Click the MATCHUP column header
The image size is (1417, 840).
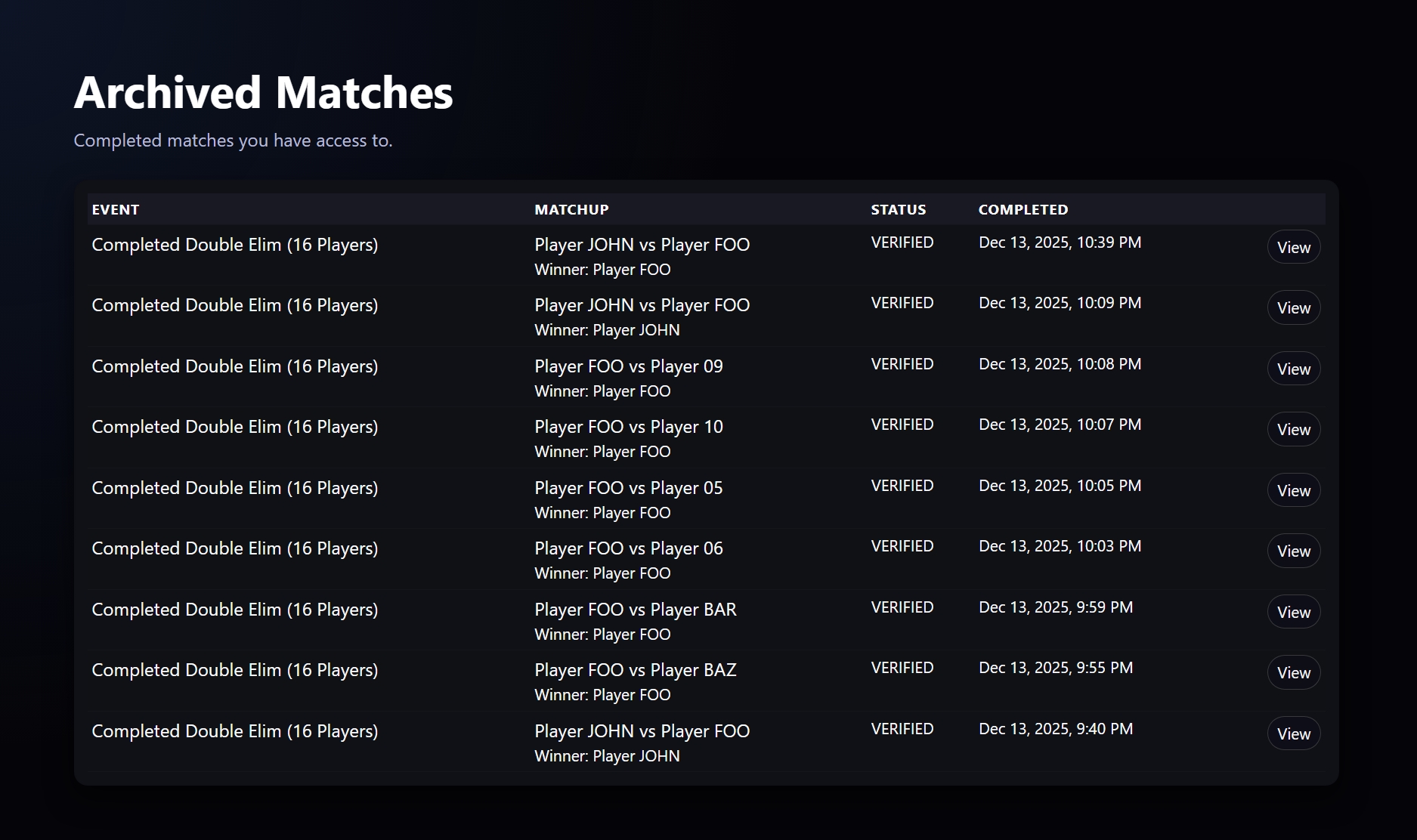571,210
